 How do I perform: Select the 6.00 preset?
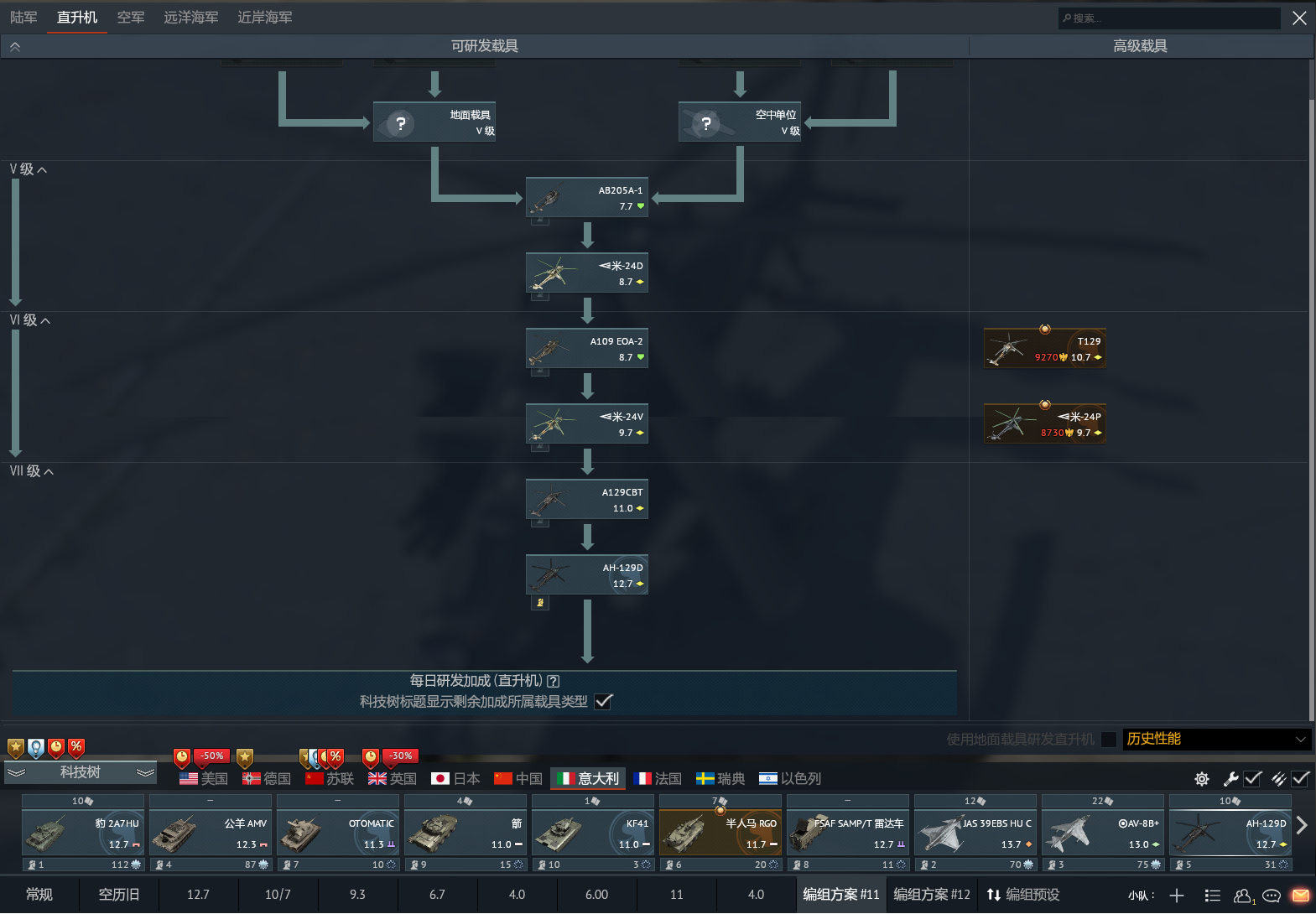coord(596,895)
